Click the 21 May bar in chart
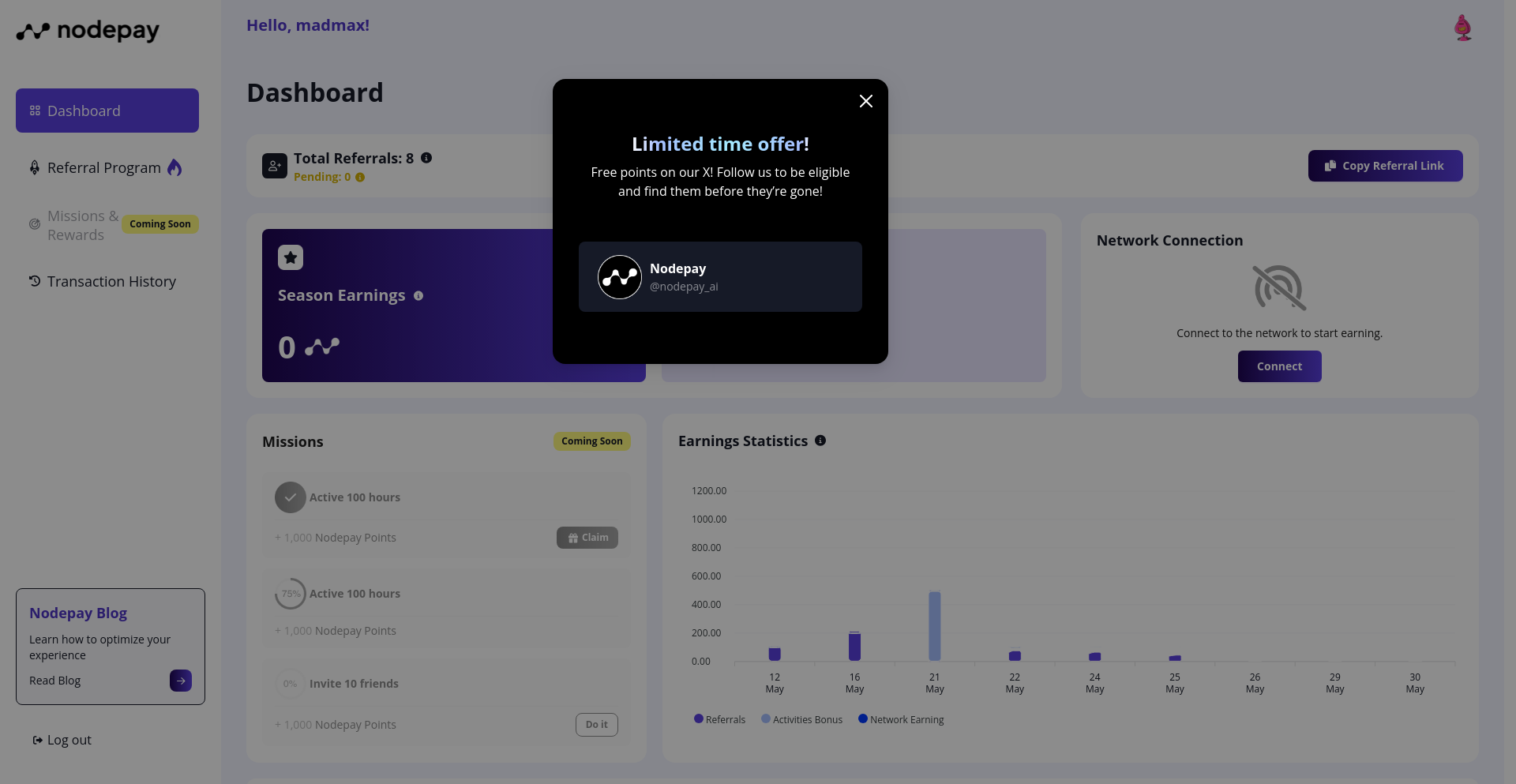This screenshot has width=1516, height=784. [935, 626]
